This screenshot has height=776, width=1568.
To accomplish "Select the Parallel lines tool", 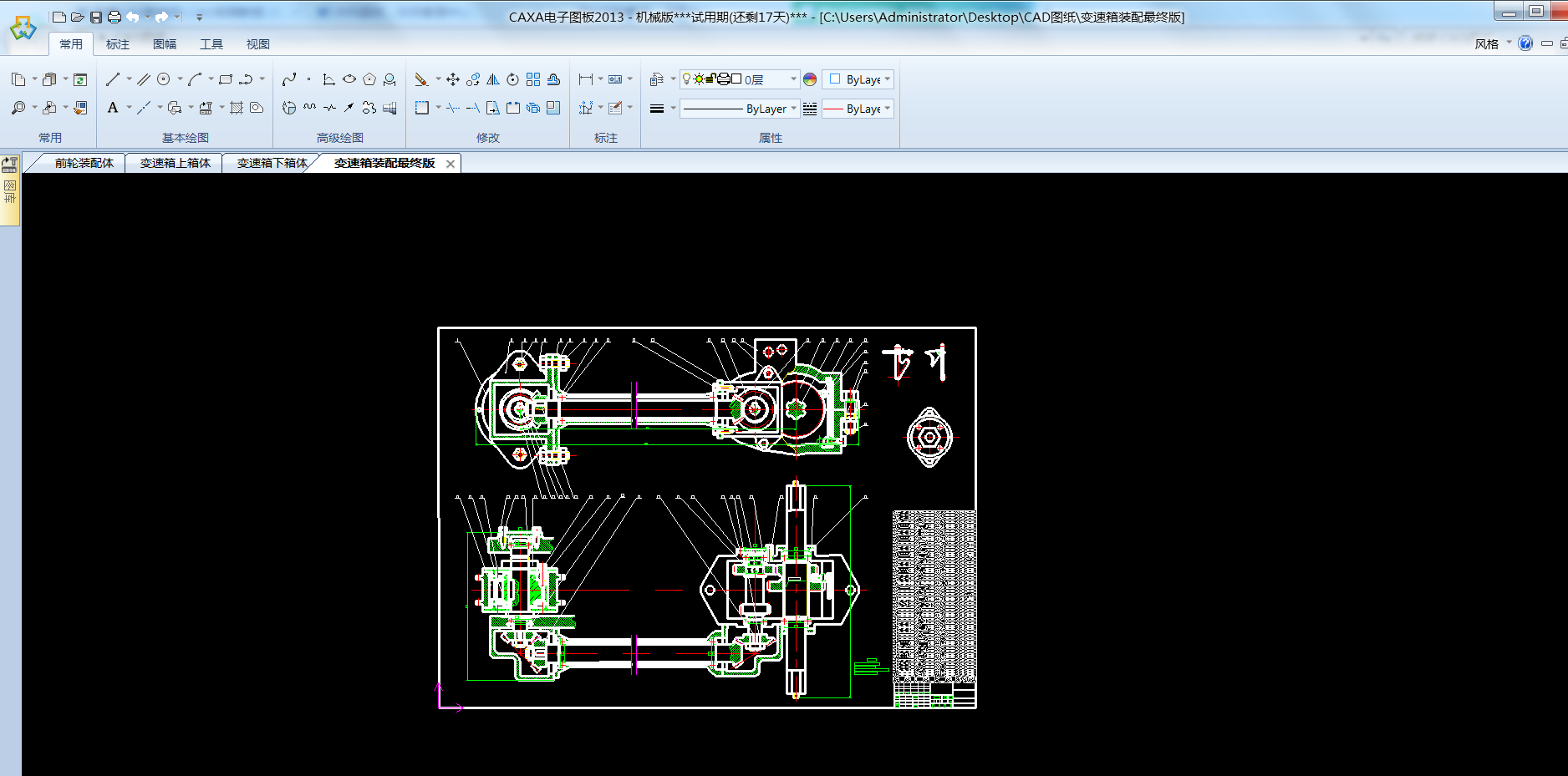I will 144,79.
